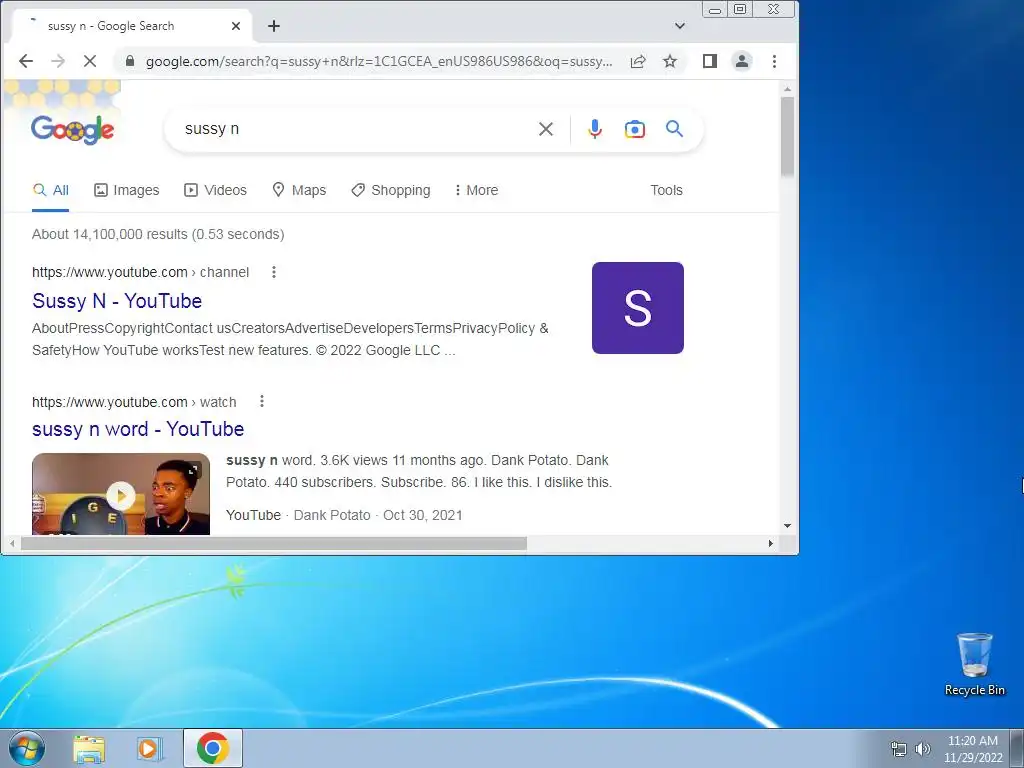Open options for Sussy N channel result
This screenshot has width=1024, height=768.
[274, 272]
